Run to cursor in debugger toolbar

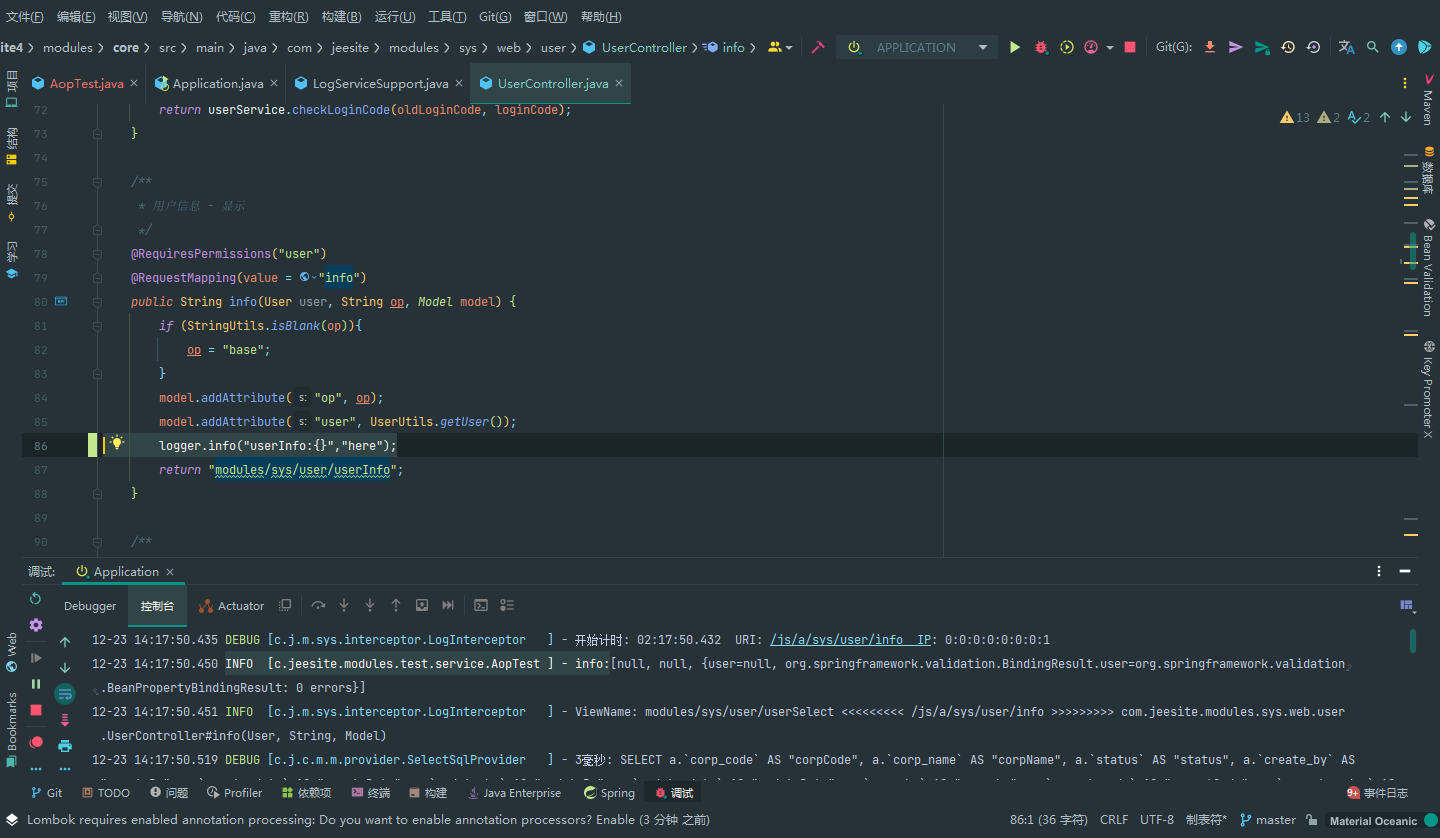click(448, 605)
